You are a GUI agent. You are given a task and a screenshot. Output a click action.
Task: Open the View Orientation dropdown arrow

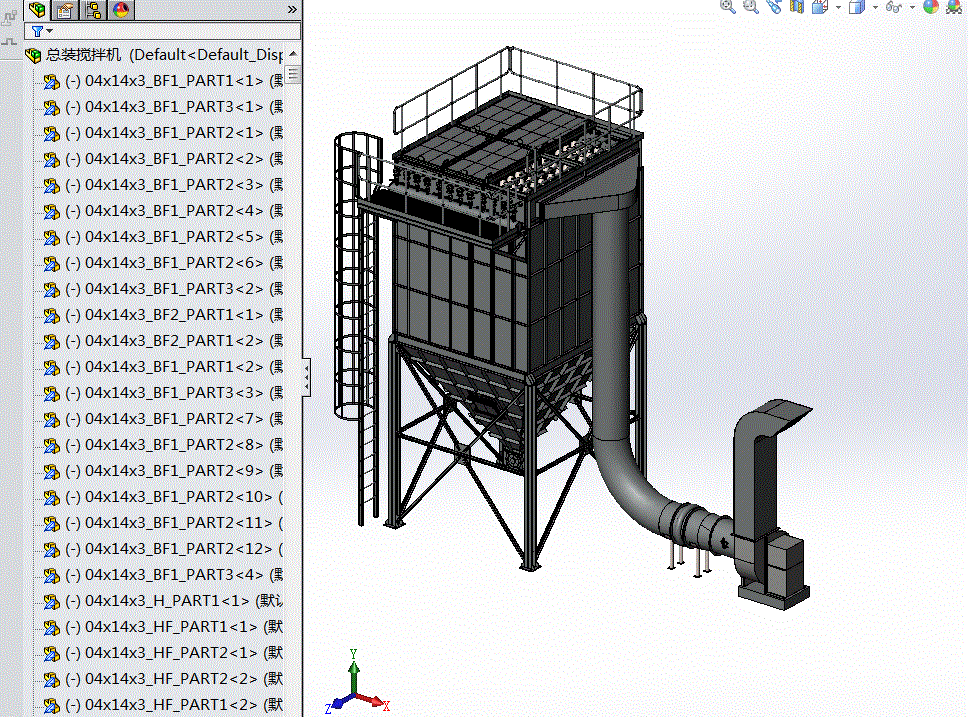tap(838, 8)
